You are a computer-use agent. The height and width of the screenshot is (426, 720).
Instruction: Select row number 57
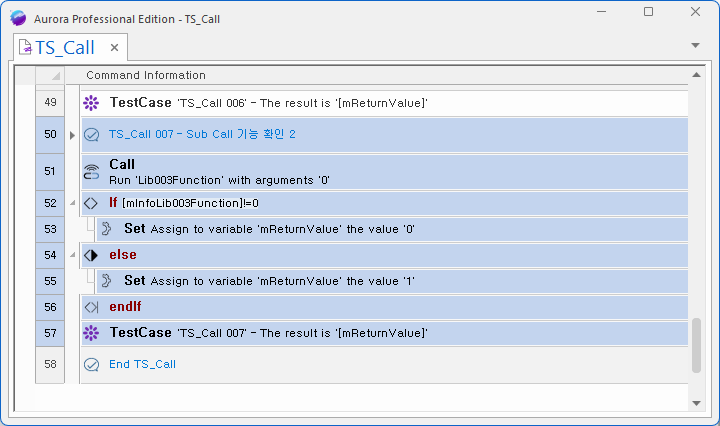tap(50, 333)
